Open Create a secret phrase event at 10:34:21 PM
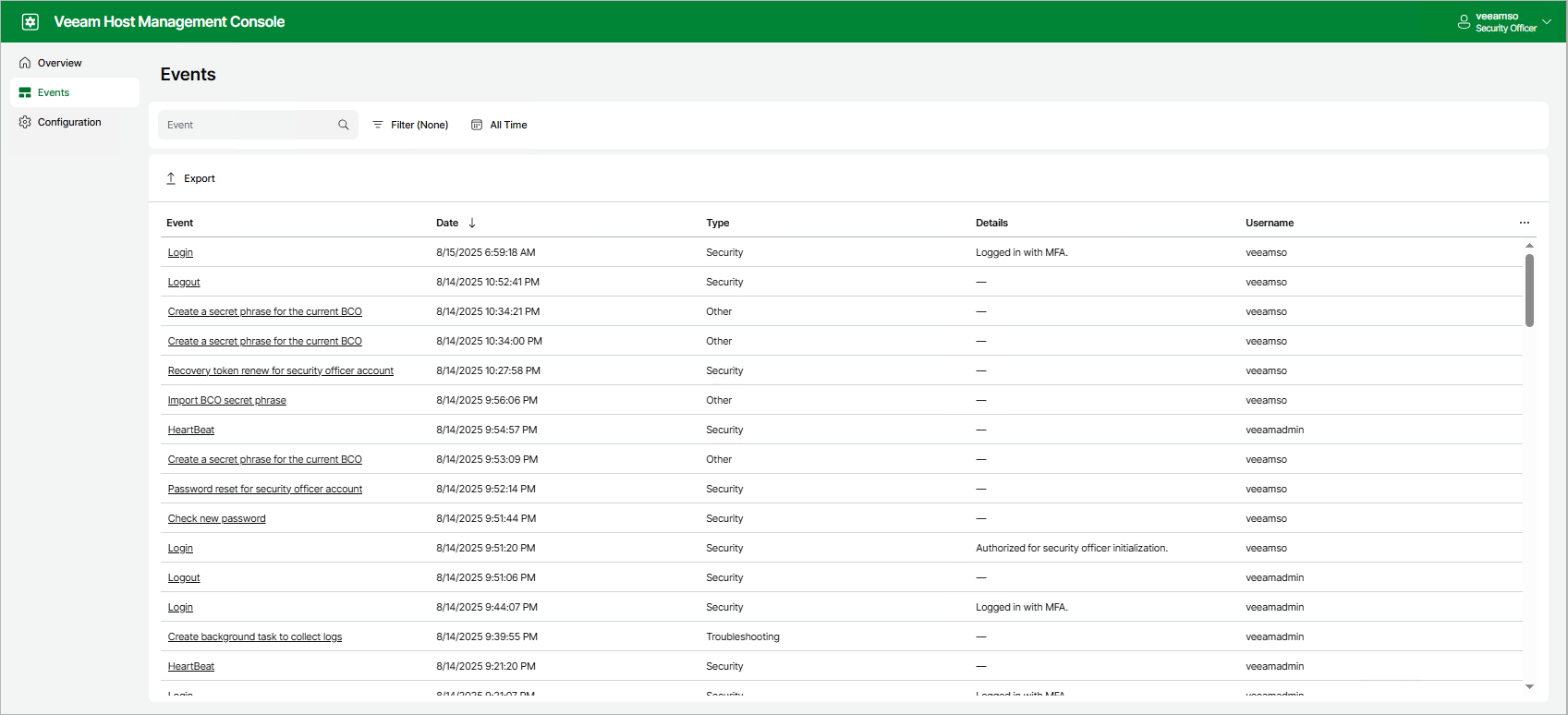This screenshot has width=1568, height=715. coord(265,311)
